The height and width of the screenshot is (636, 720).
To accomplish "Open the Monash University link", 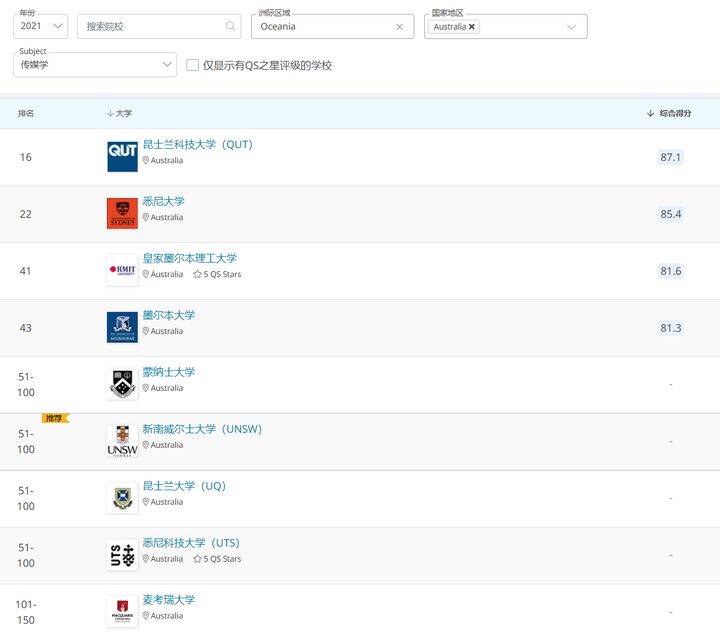I will pyautogui.click(x=169, y=372).
